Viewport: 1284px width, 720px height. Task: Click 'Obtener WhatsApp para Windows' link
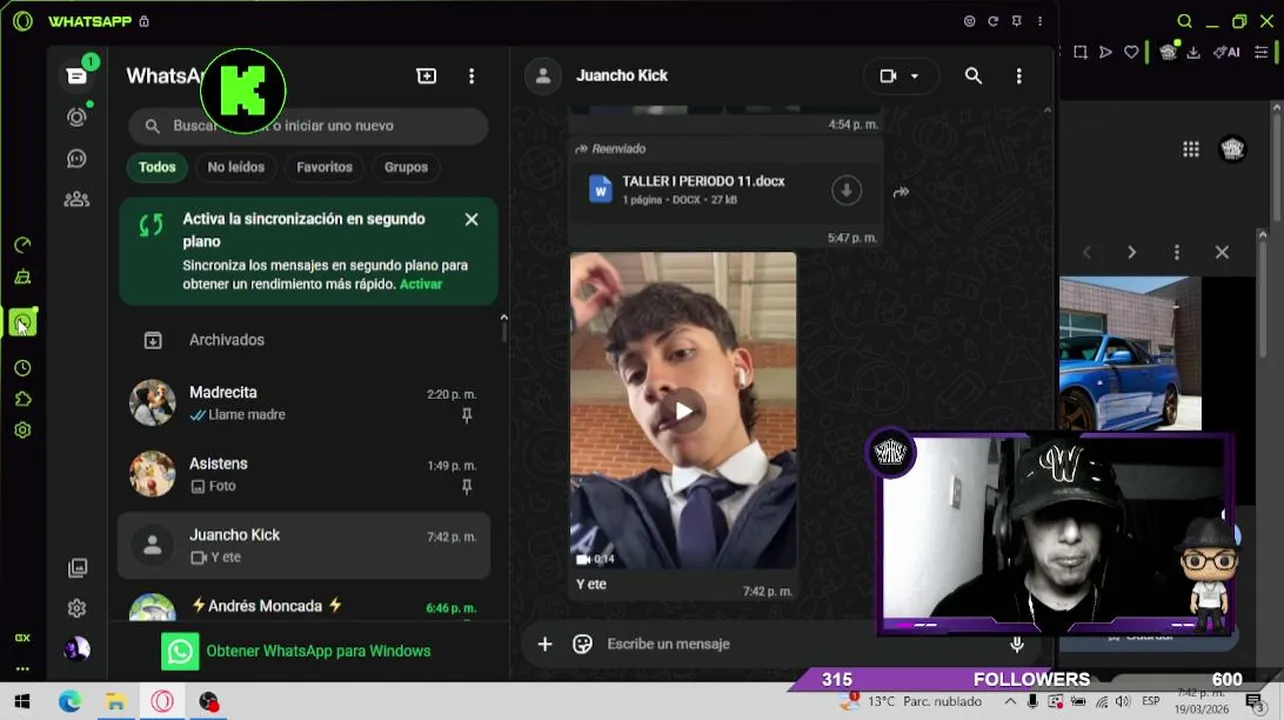(x=318, y=651)
